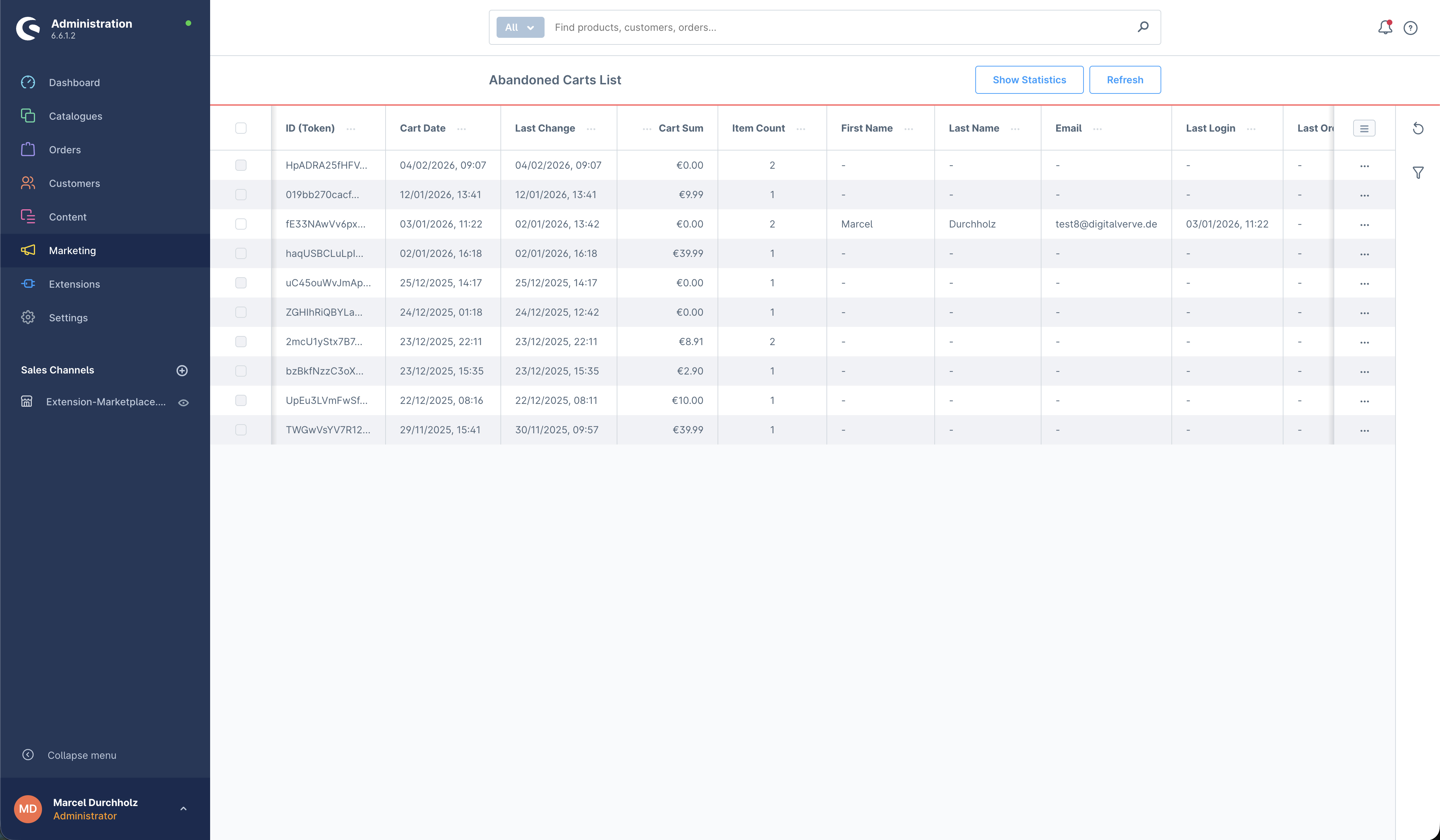The width and height of the screenshot is (1440, 840).
Task: Toggle Extension-Marketplace storefront eye icon
Action: click(184, 402)
